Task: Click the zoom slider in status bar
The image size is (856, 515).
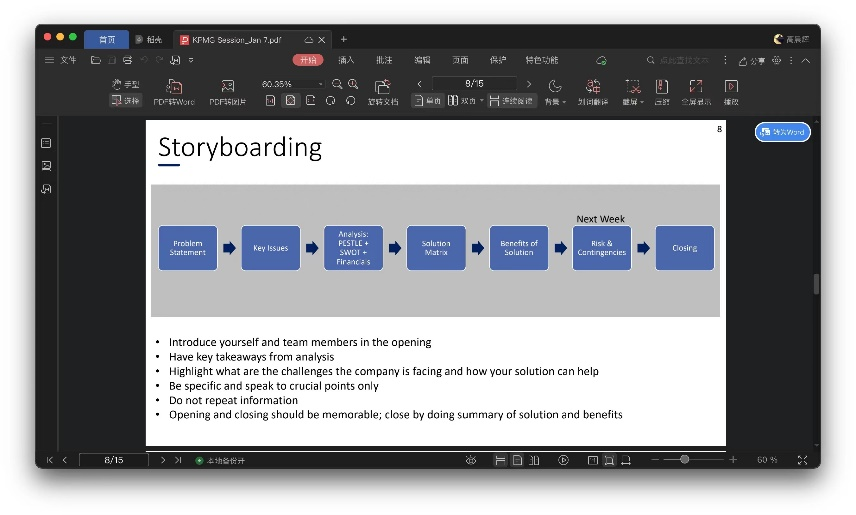Action: coord(684,460)
